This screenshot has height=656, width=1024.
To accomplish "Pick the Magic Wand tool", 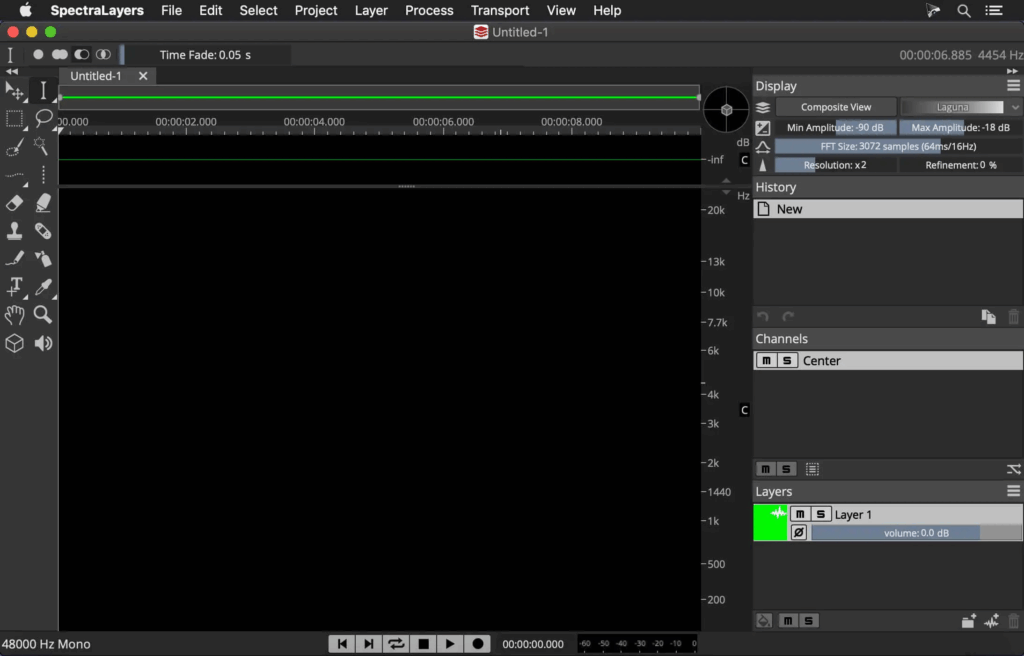I will [x=43, y=147].
